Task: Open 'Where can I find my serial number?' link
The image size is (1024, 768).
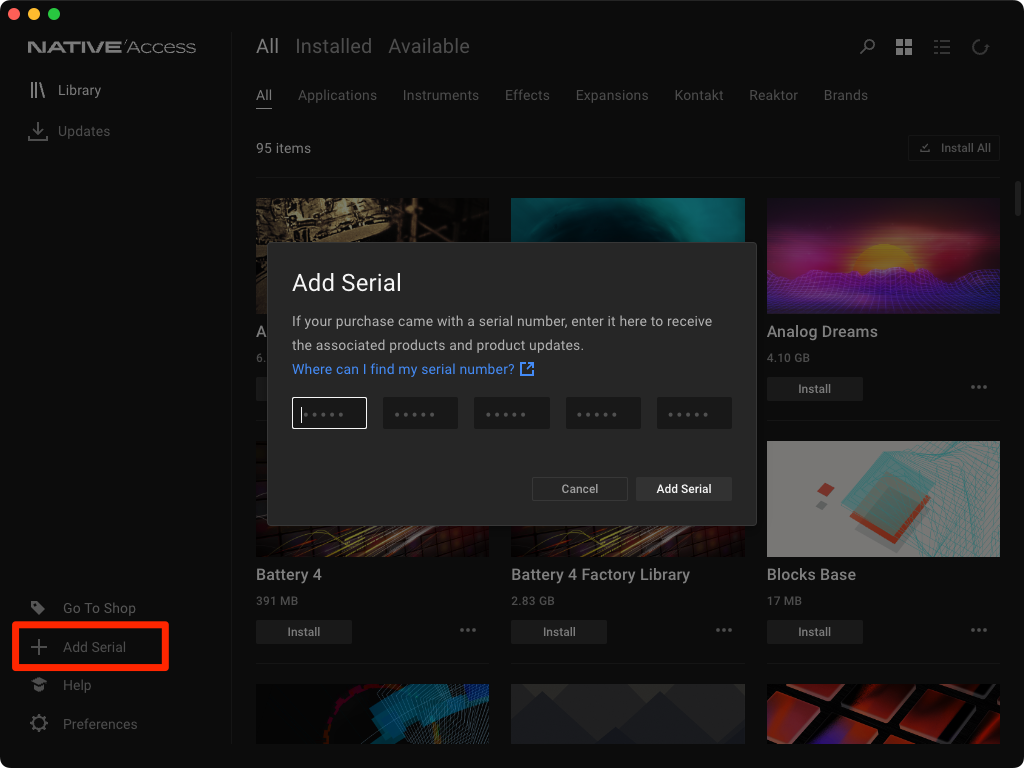Action: [x=404, y=370]
